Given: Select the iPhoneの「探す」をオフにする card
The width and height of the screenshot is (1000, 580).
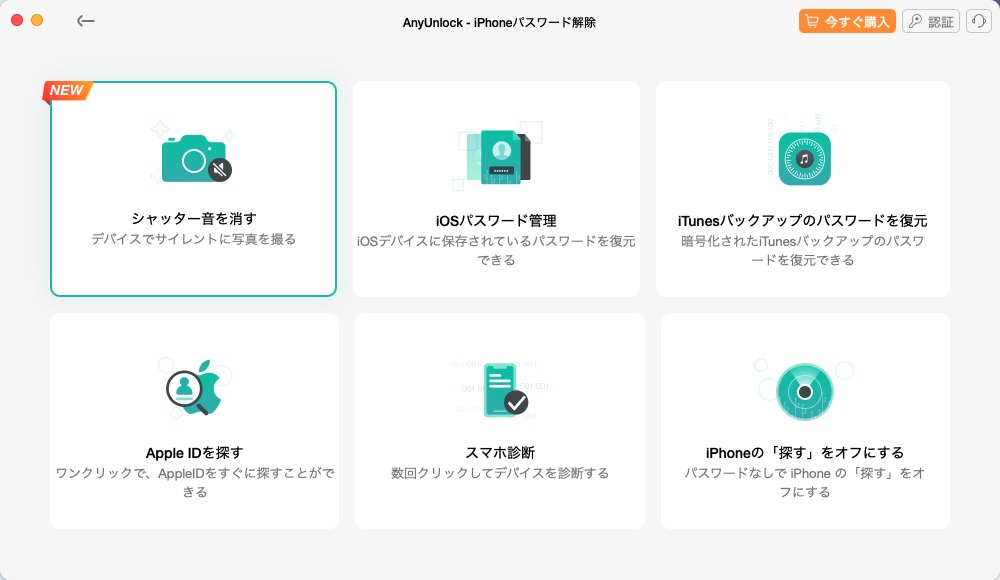Looking at the screenshot, I should 803,420.
